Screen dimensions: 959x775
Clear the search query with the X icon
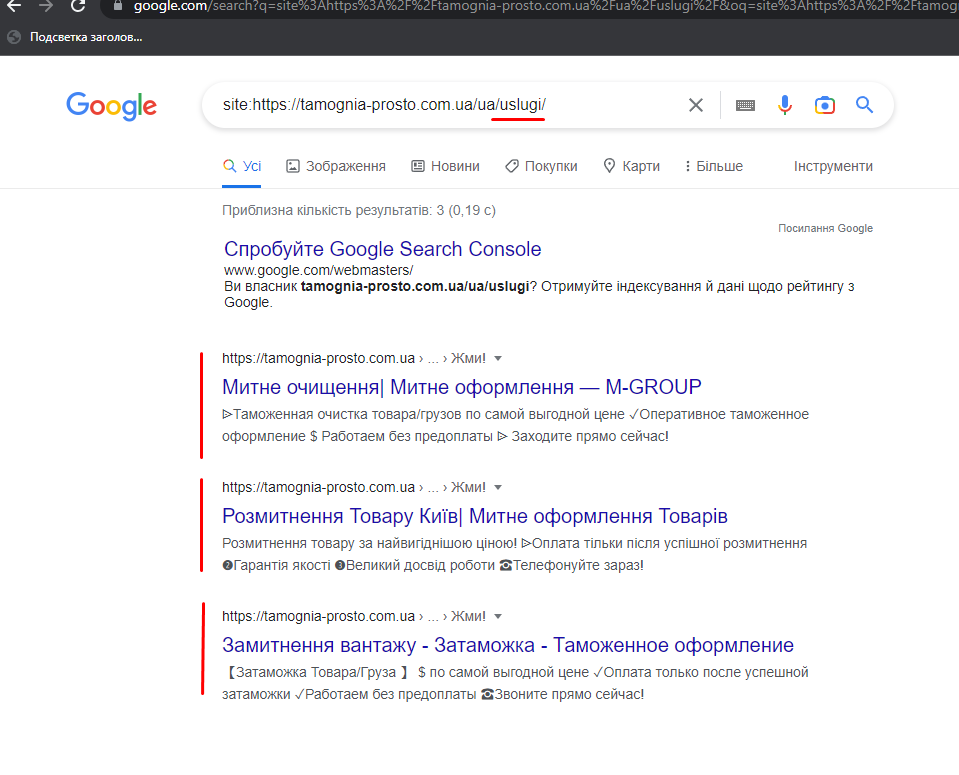point(695,105)
